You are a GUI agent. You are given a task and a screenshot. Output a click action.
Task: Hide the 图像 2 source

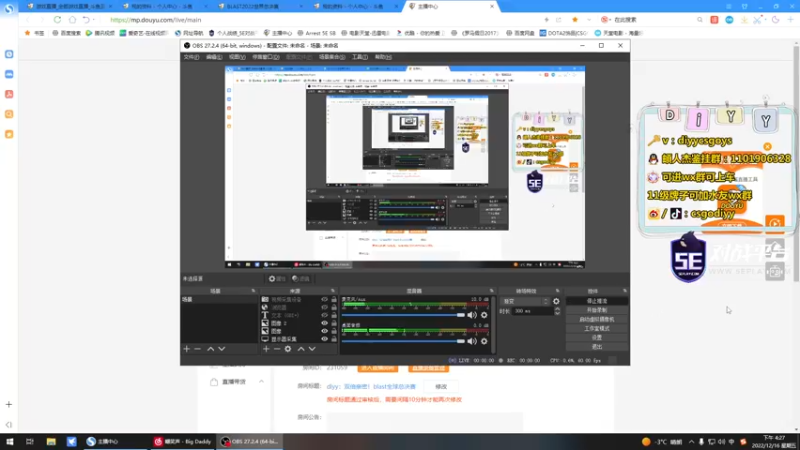(324, 323)
